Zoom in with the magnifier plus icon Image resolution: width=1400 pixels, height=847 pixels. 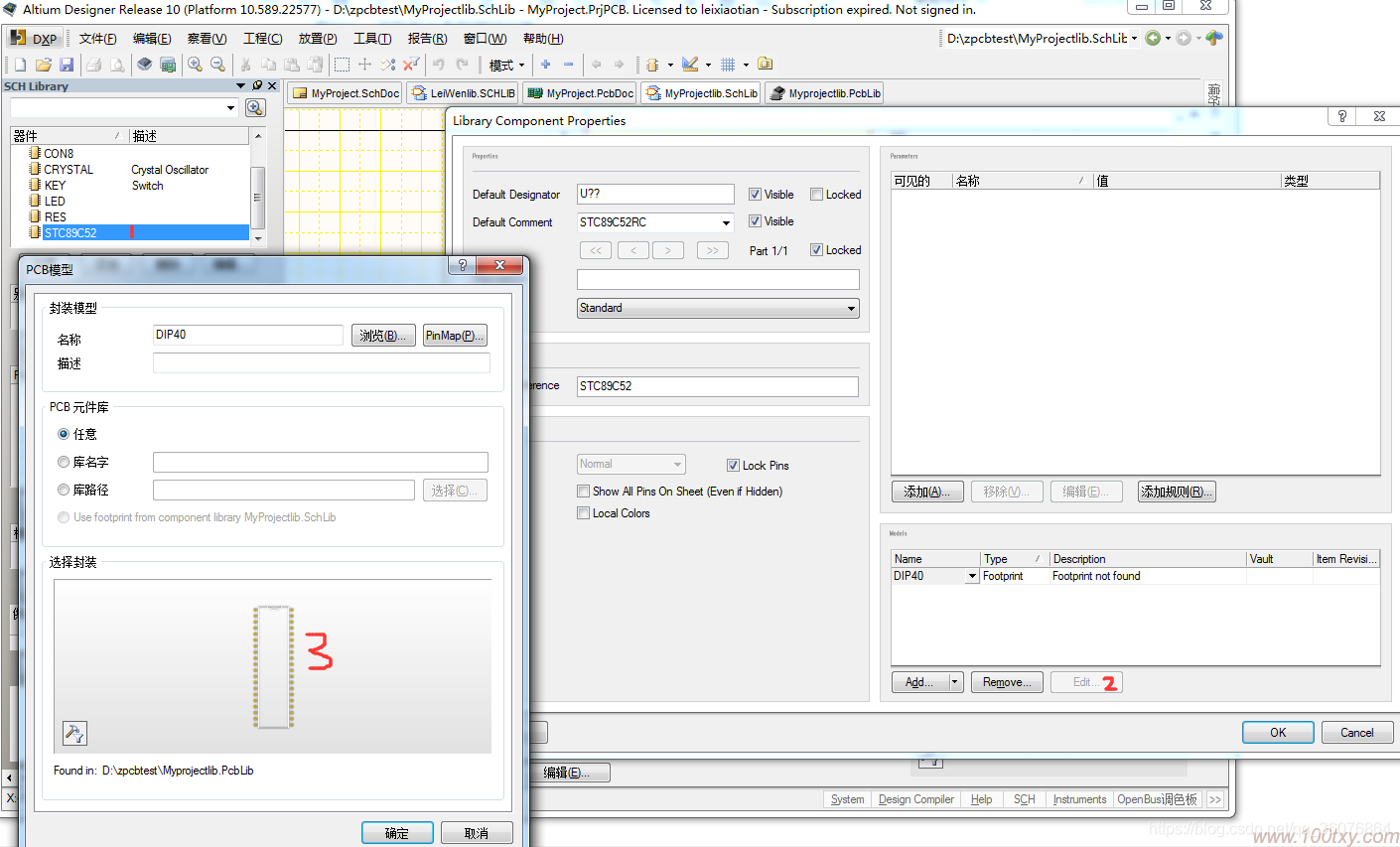195,65
